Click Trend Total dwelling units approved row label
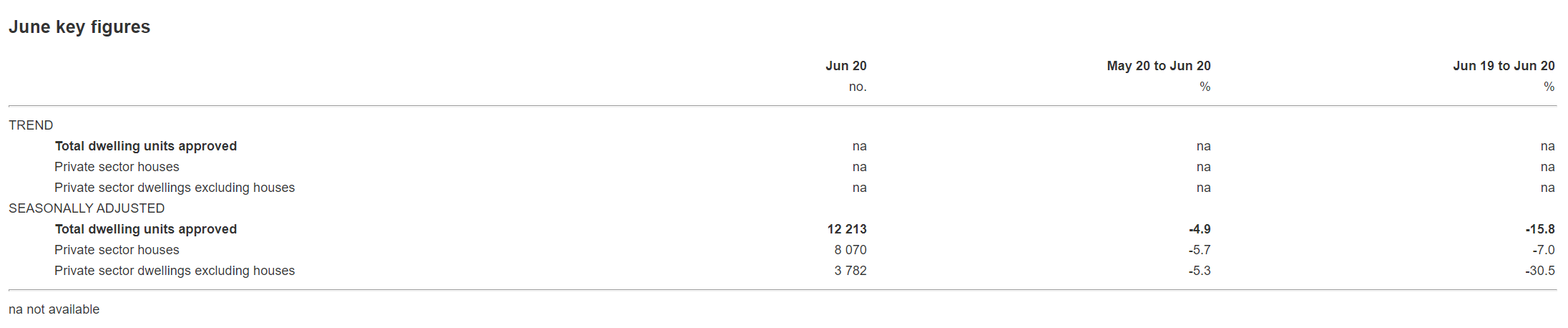Viewport: 1568px width, 328px height. point(145,146)
